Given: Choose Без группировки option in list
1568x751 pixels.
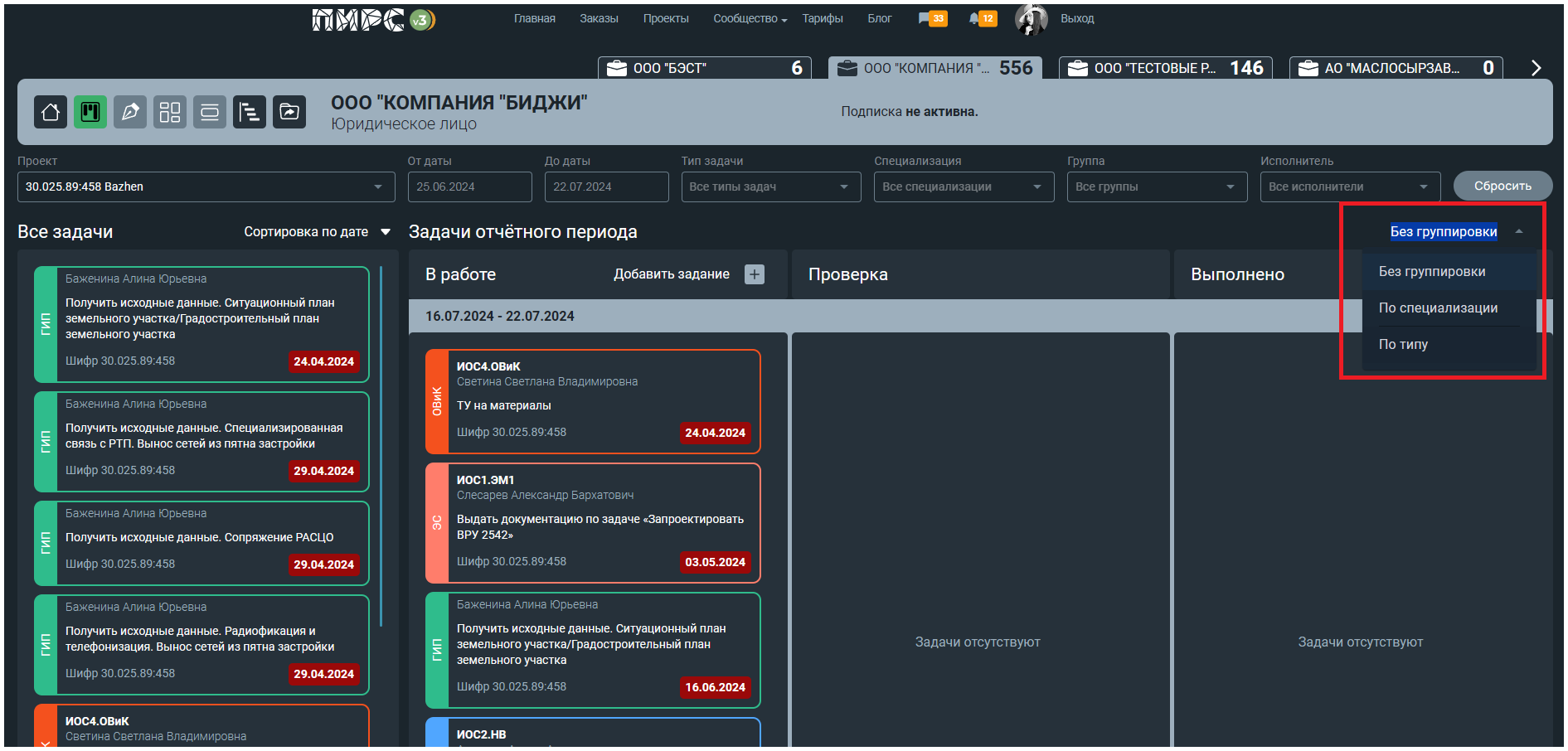Looking at the screenshot, I should [x=1449, y=272].
